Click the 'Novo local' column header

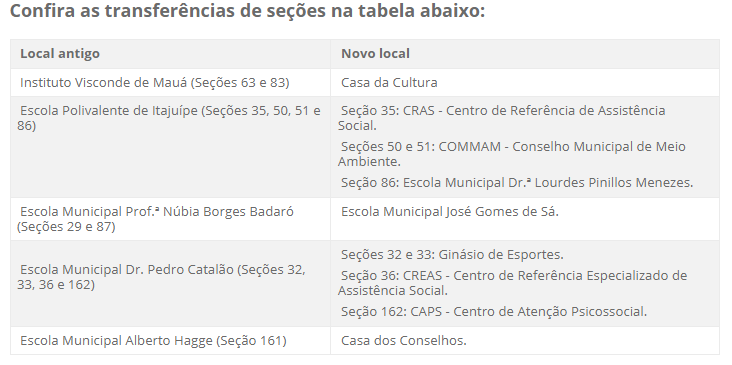pyautogui.click(x=525, y=54)
